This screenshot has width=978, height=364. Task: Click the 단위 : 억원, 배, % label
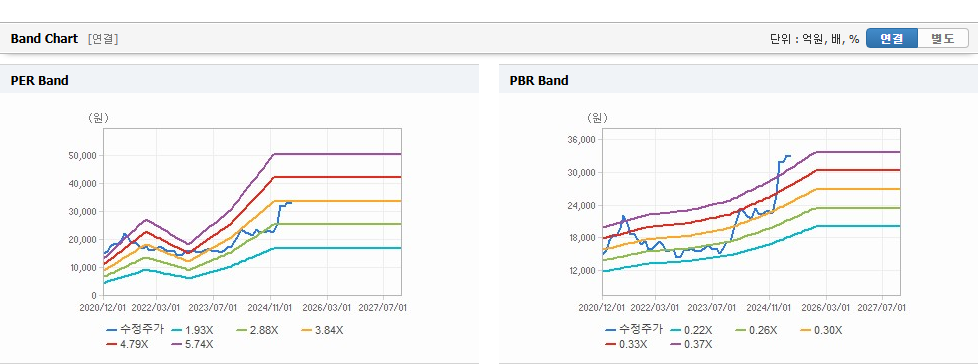click(x=815, y=39)
